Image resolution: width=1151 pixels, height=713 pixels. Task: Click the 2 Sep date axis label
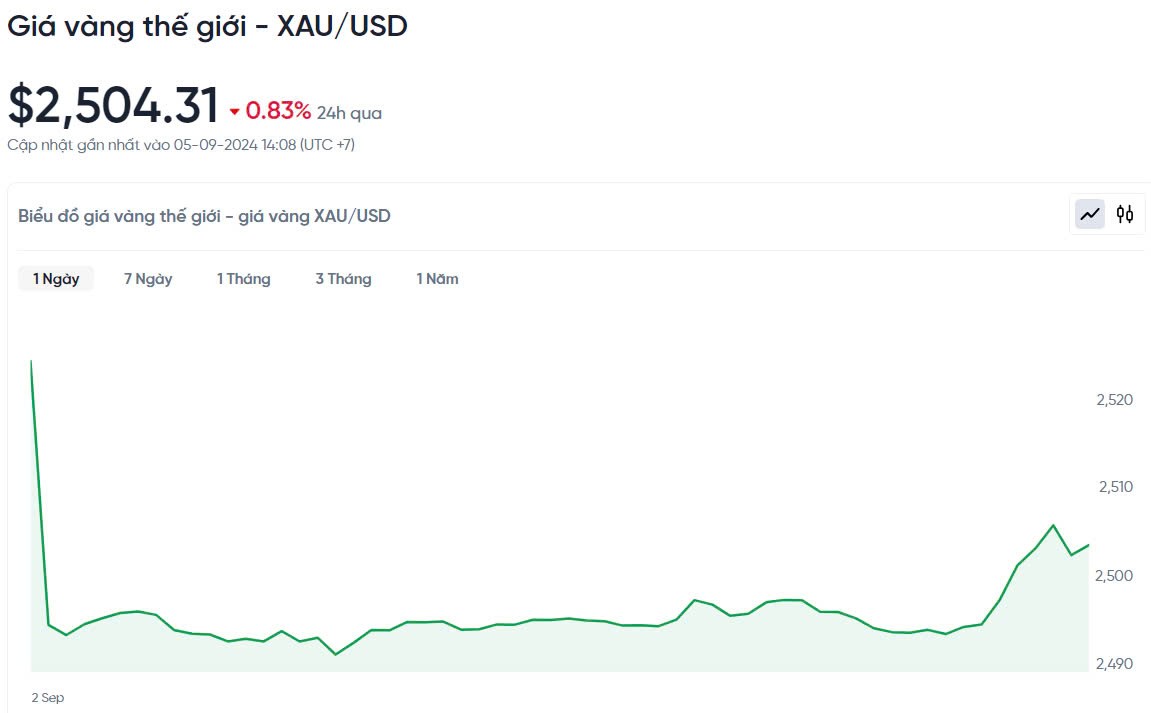48,697
